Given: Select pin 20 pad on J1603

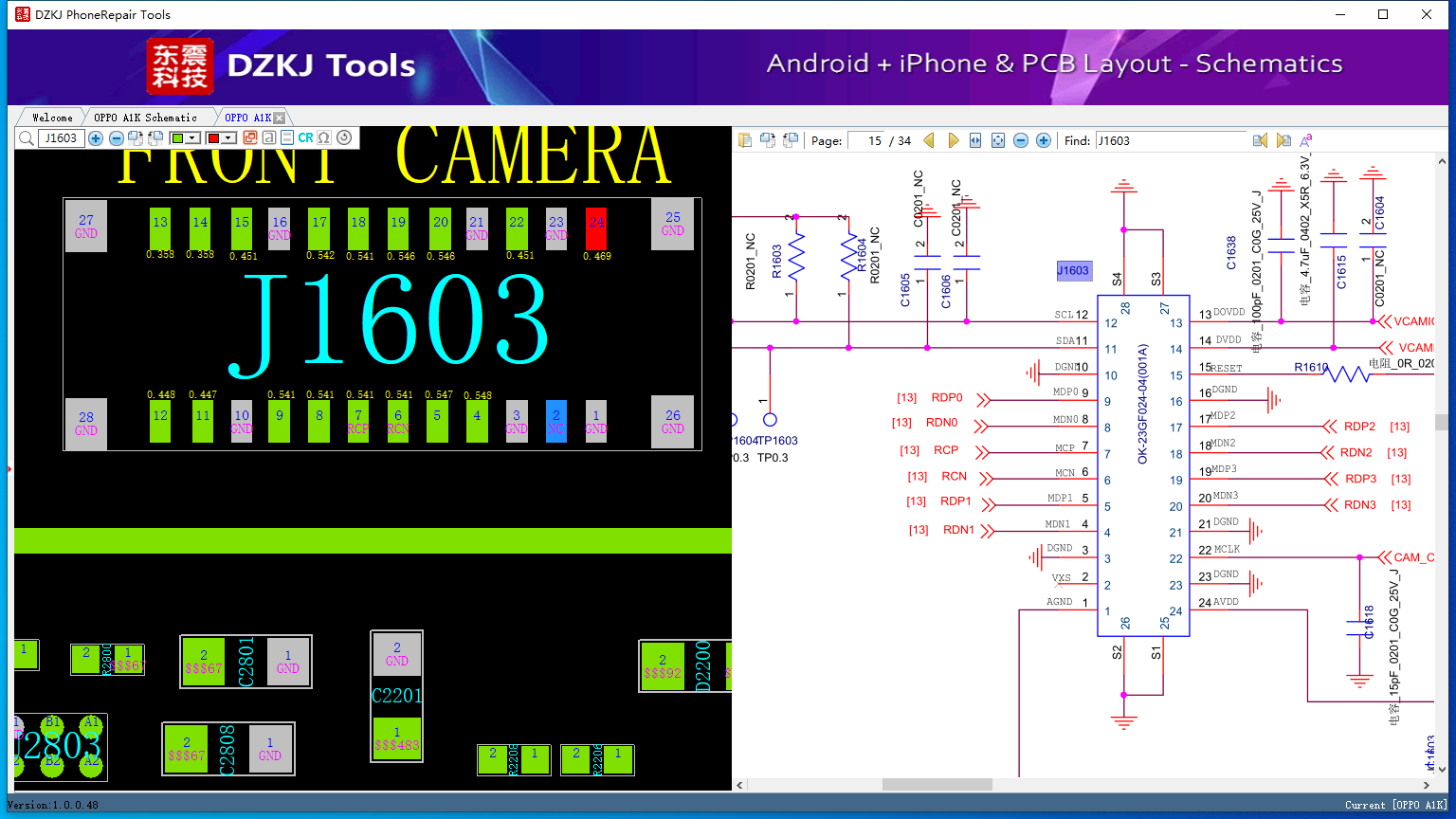Looking at the screenshot, I should click(x=441, y=228).
